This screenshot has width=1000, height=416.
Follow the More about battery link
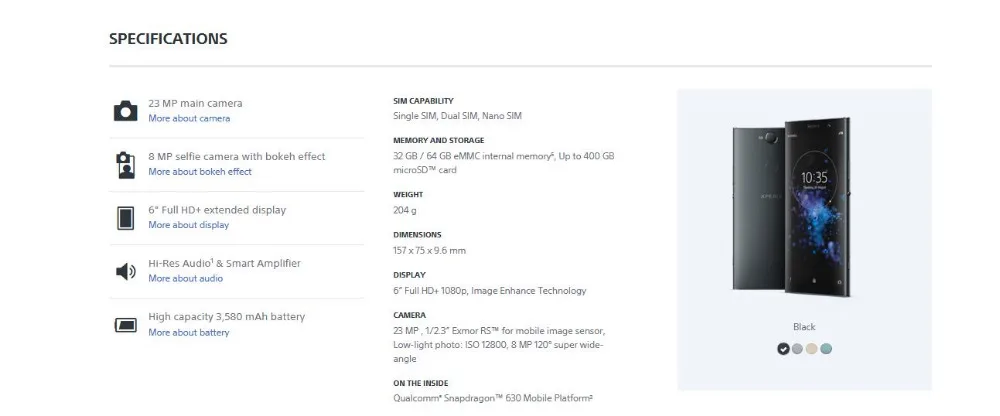pyautogui.click(x=189, y=332)
